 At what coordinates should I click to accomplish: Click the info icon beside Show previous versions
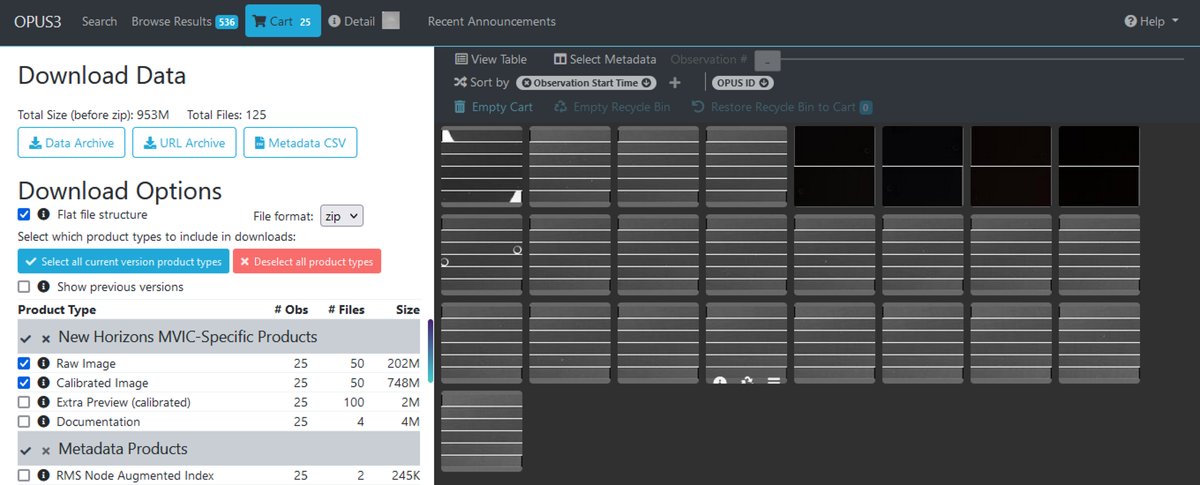click(43, 287)
